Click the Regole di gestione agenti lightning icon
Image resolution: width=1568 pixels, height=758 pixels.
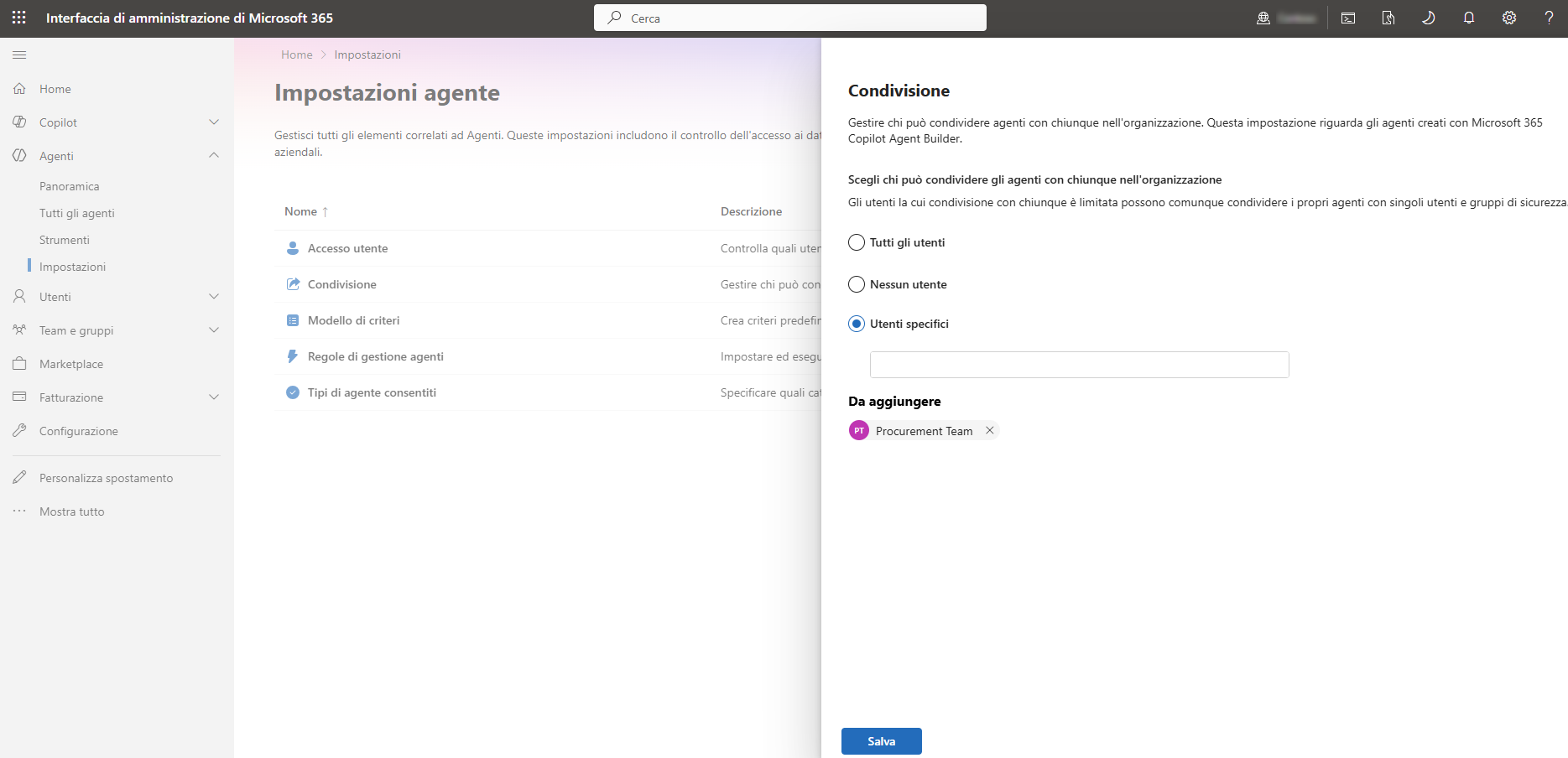coord(293,356)
